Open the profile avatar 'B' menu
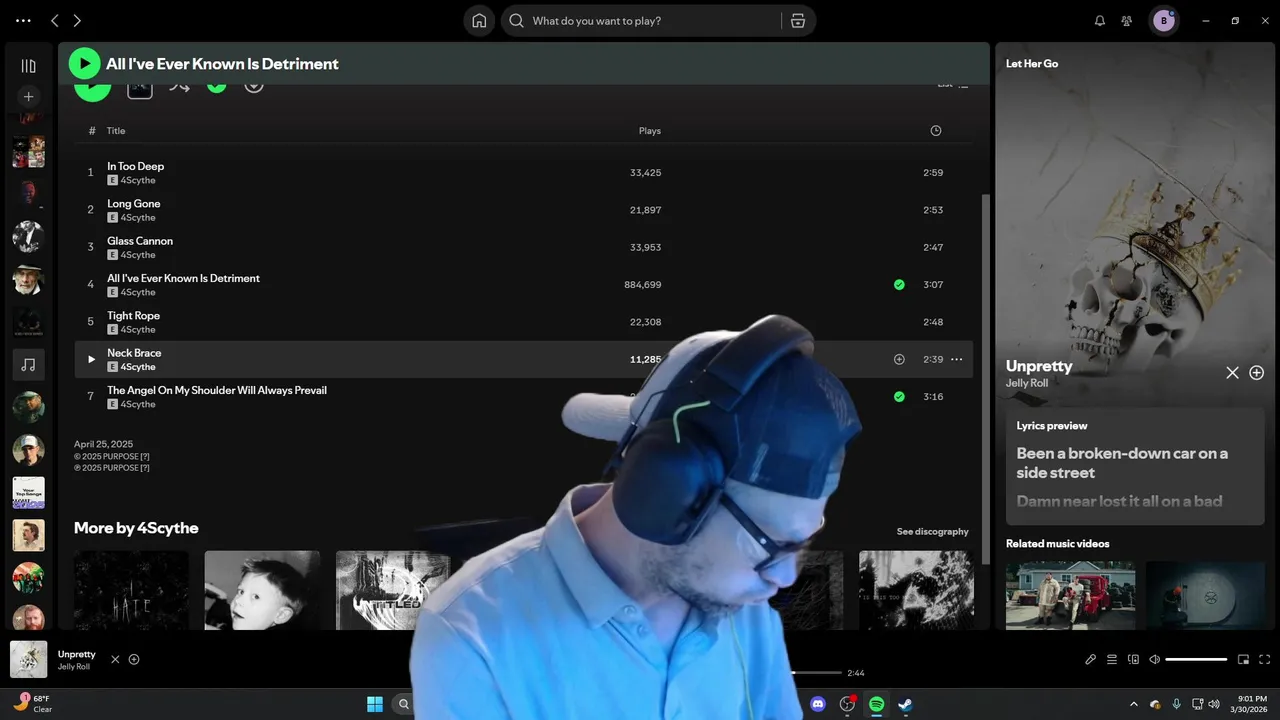1280x720 pixels. [1164, 21]
